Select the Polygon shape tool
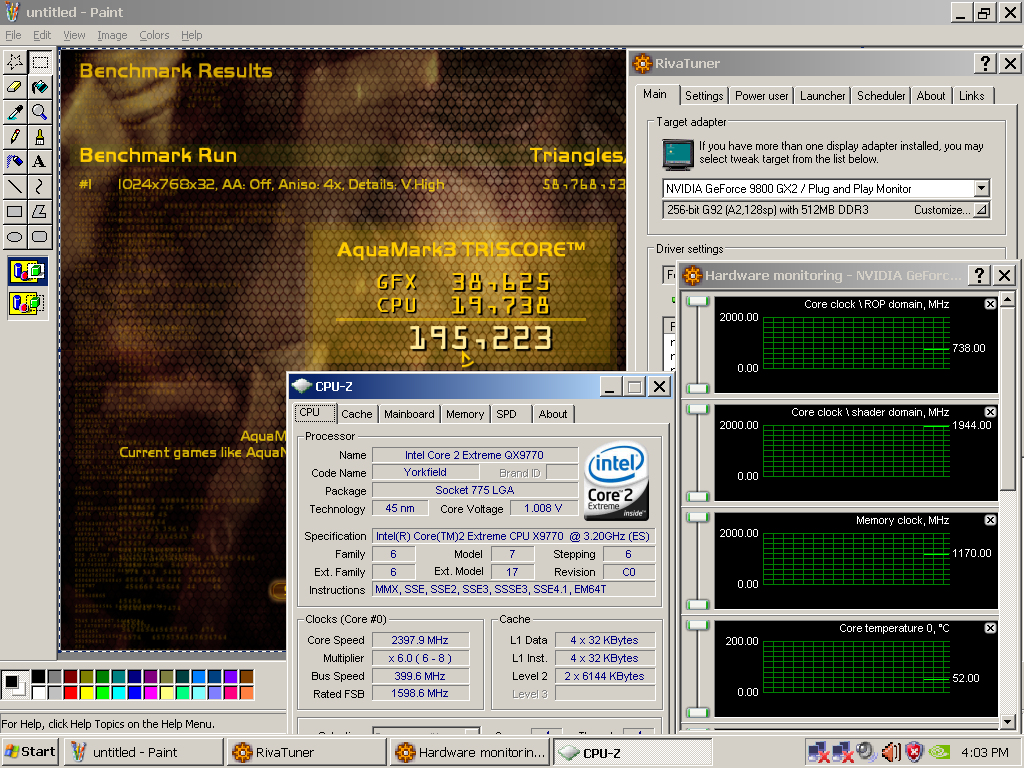Viewport: 1024px width, 768px height. (x=40, y=212)
